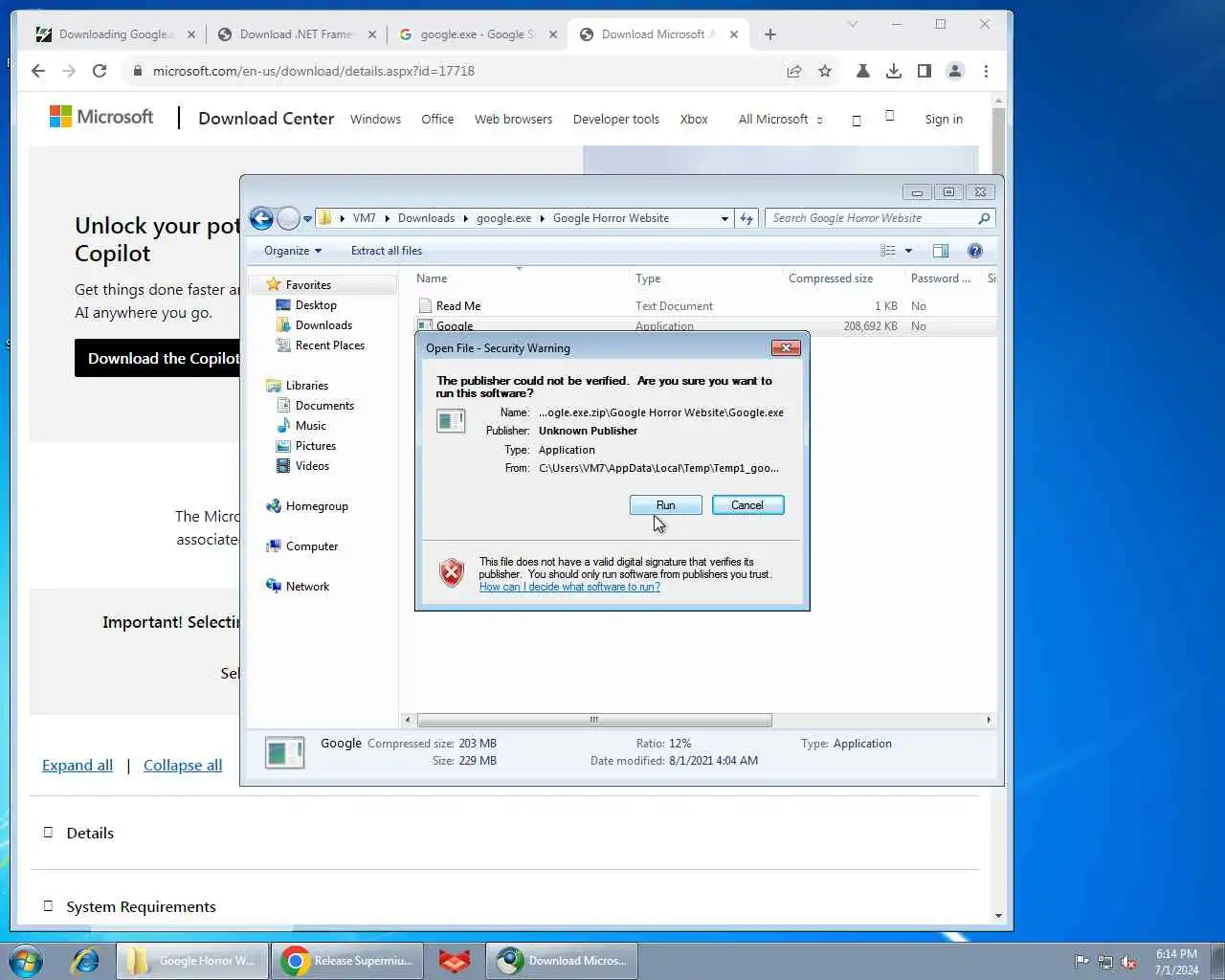
Task: Click the Chrome address bar URL
Action: pyautogui.click(x=314, y=71)
